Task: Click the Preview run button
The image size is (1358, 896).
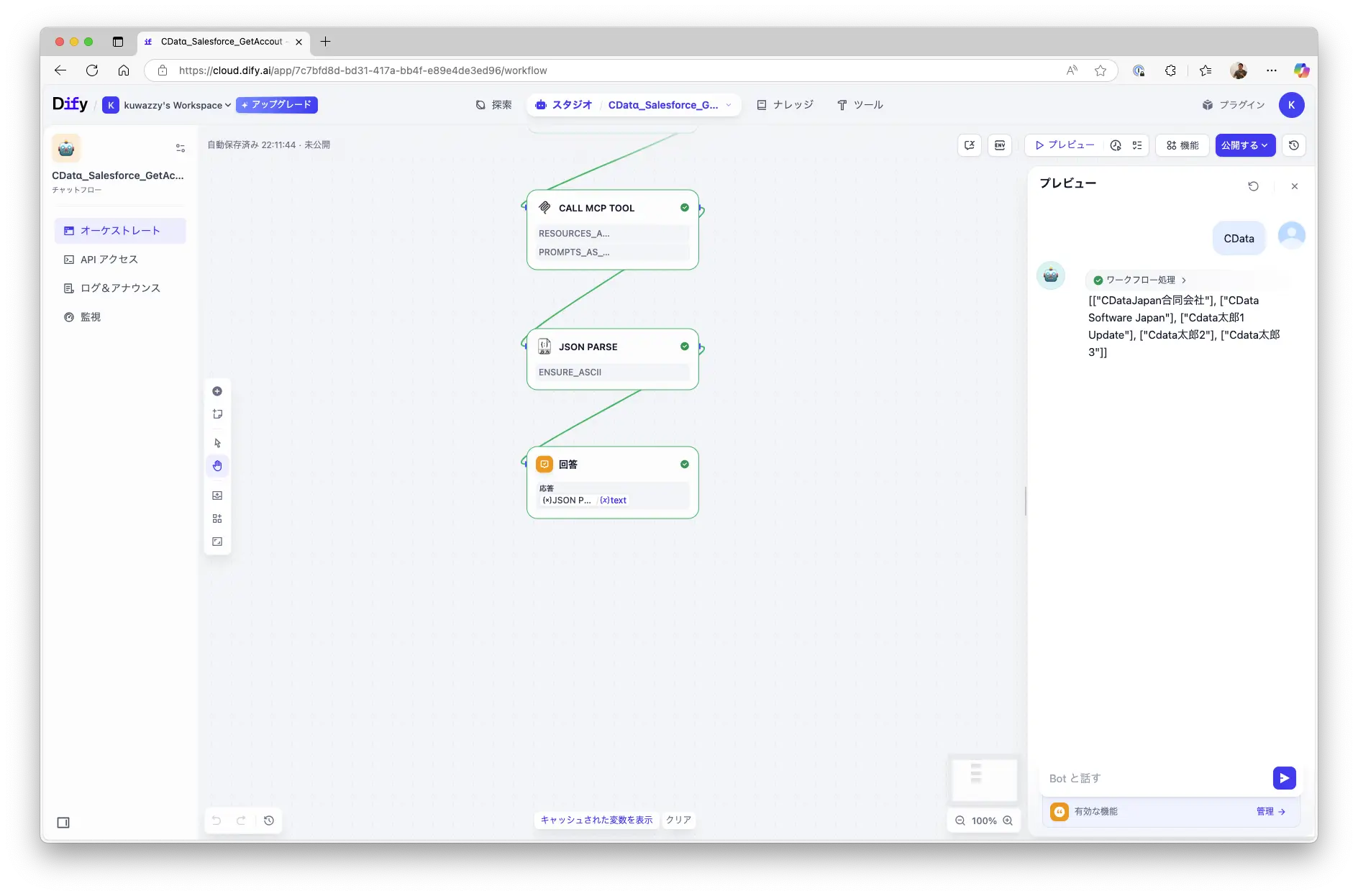Action: 1065,145
